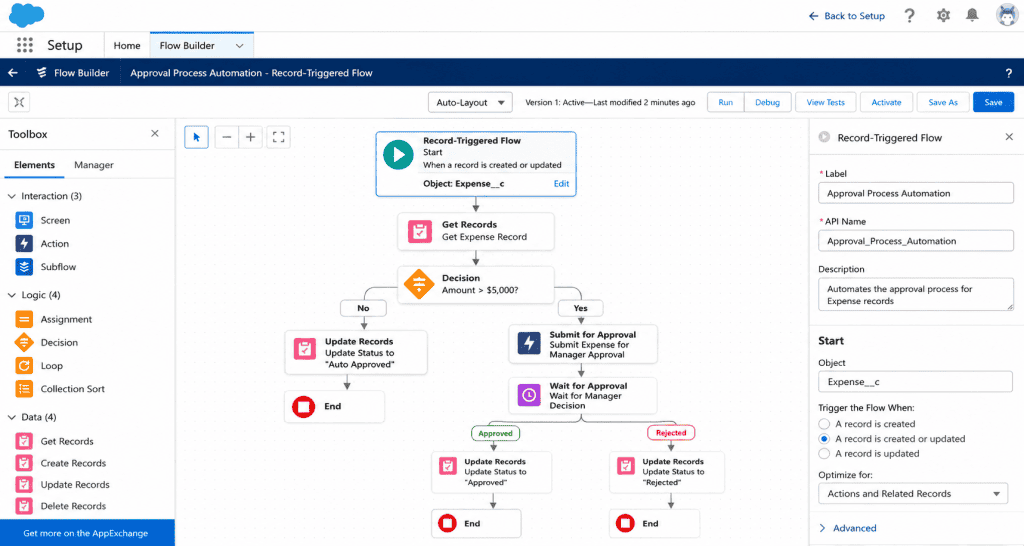Click the Submit for Approval action icon
The image size is (1024, 546).
point(529,343)
